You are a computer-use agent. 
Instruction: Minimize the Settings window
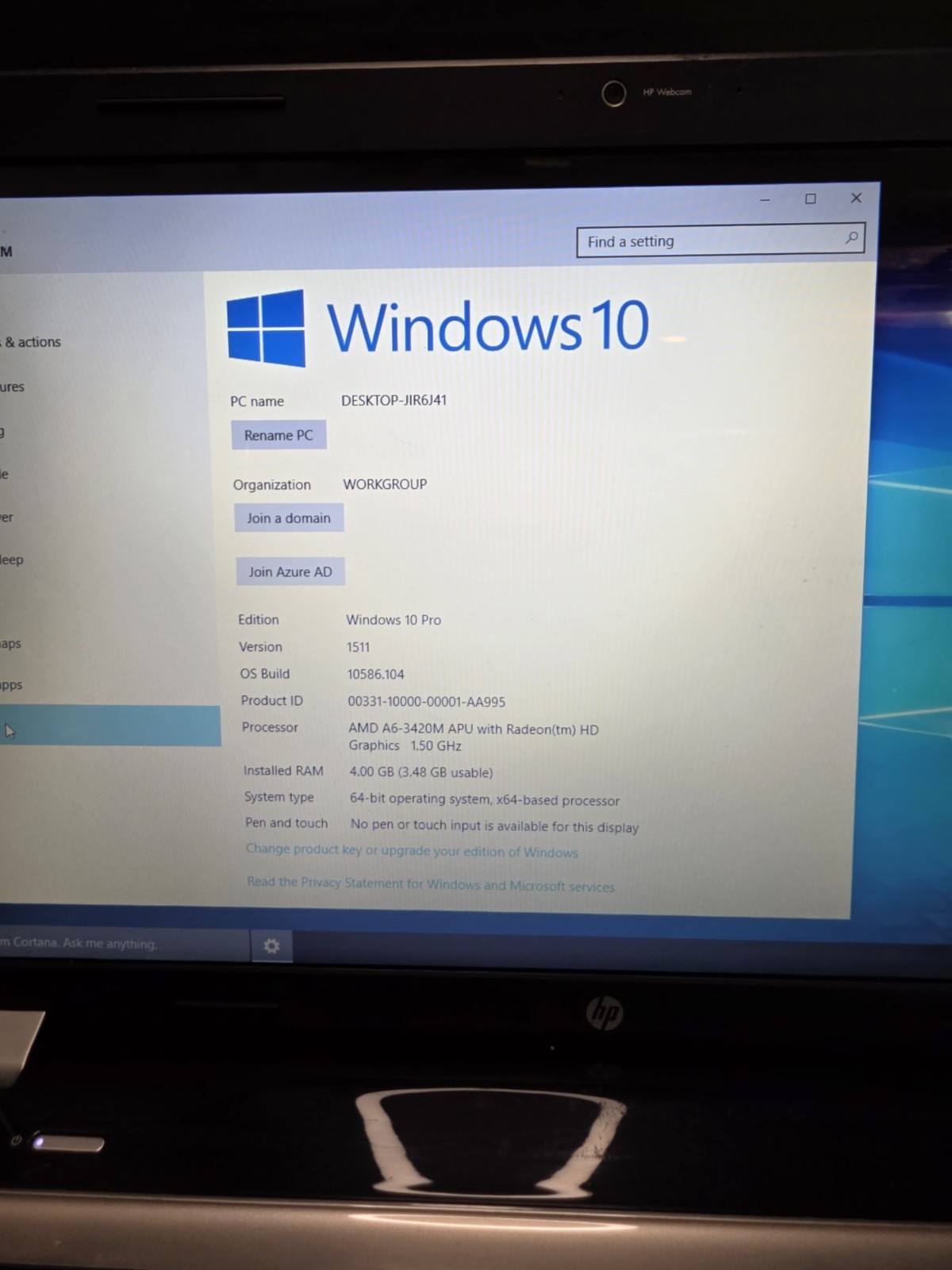click(765, 200)
